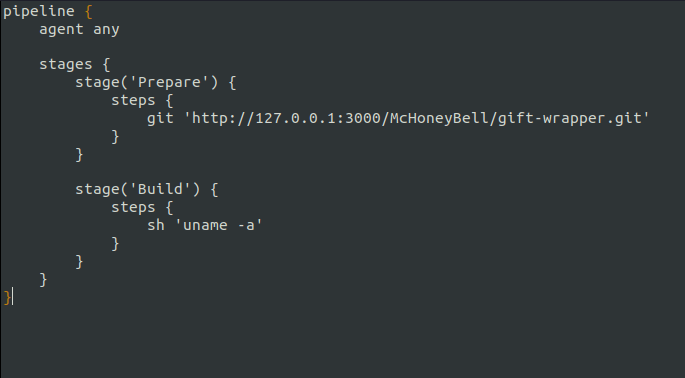Click the 'pipeline' keyword on first line

pos(39,11)
